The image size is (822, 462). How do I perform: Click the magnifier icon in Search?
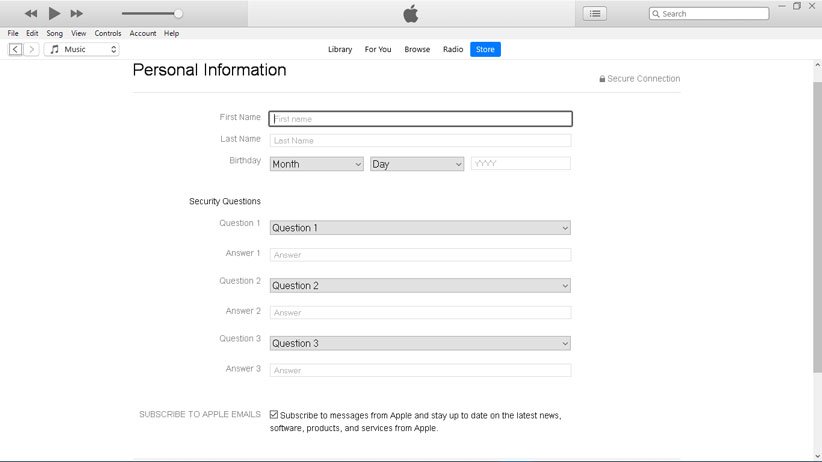(656, 14)
